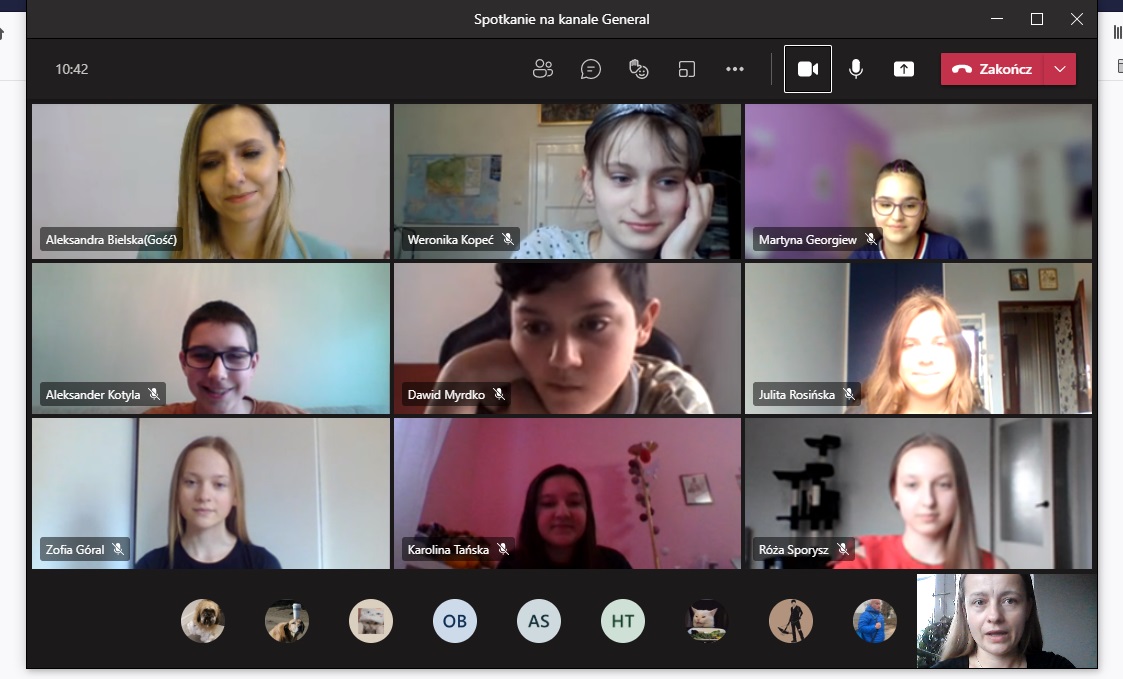
Task: Click the Róża Sporysz name label
Action: pyautogui.click(x=794, y=550)
